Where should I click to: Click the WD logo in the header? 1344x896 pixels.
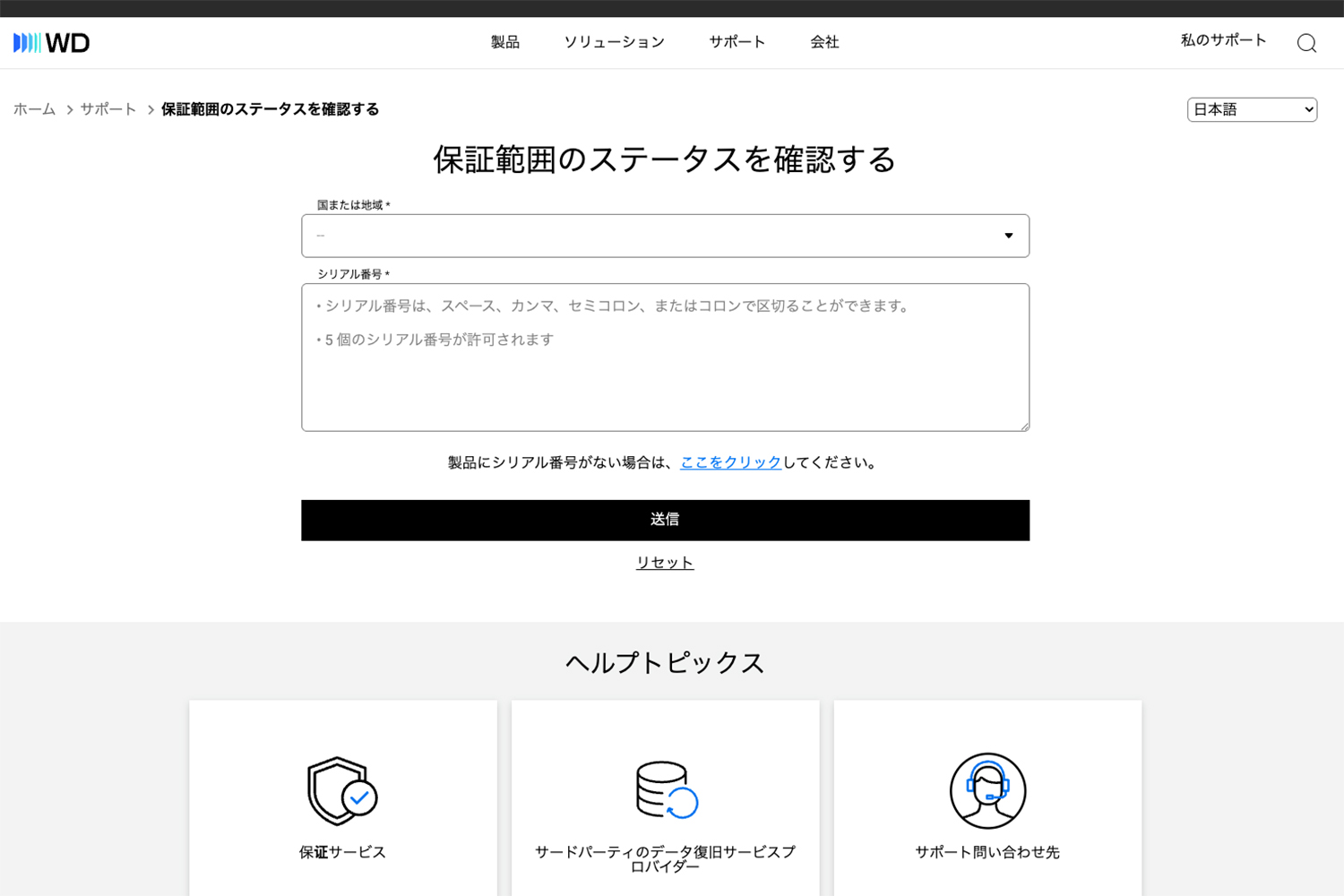(52, 42)
